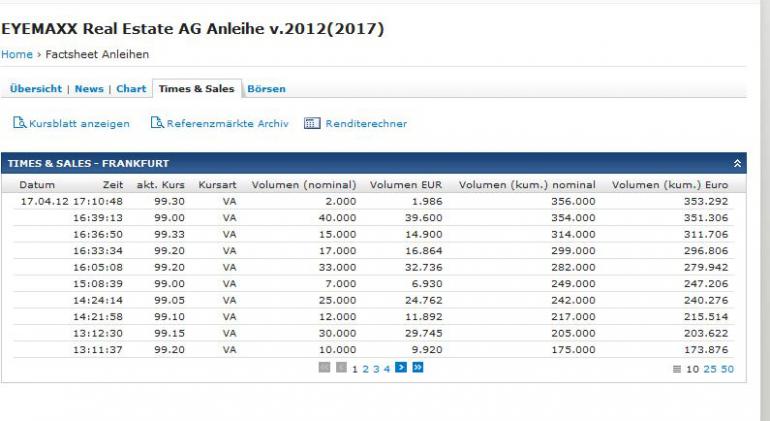Click the Volumen EUR column header

(406, 185)
